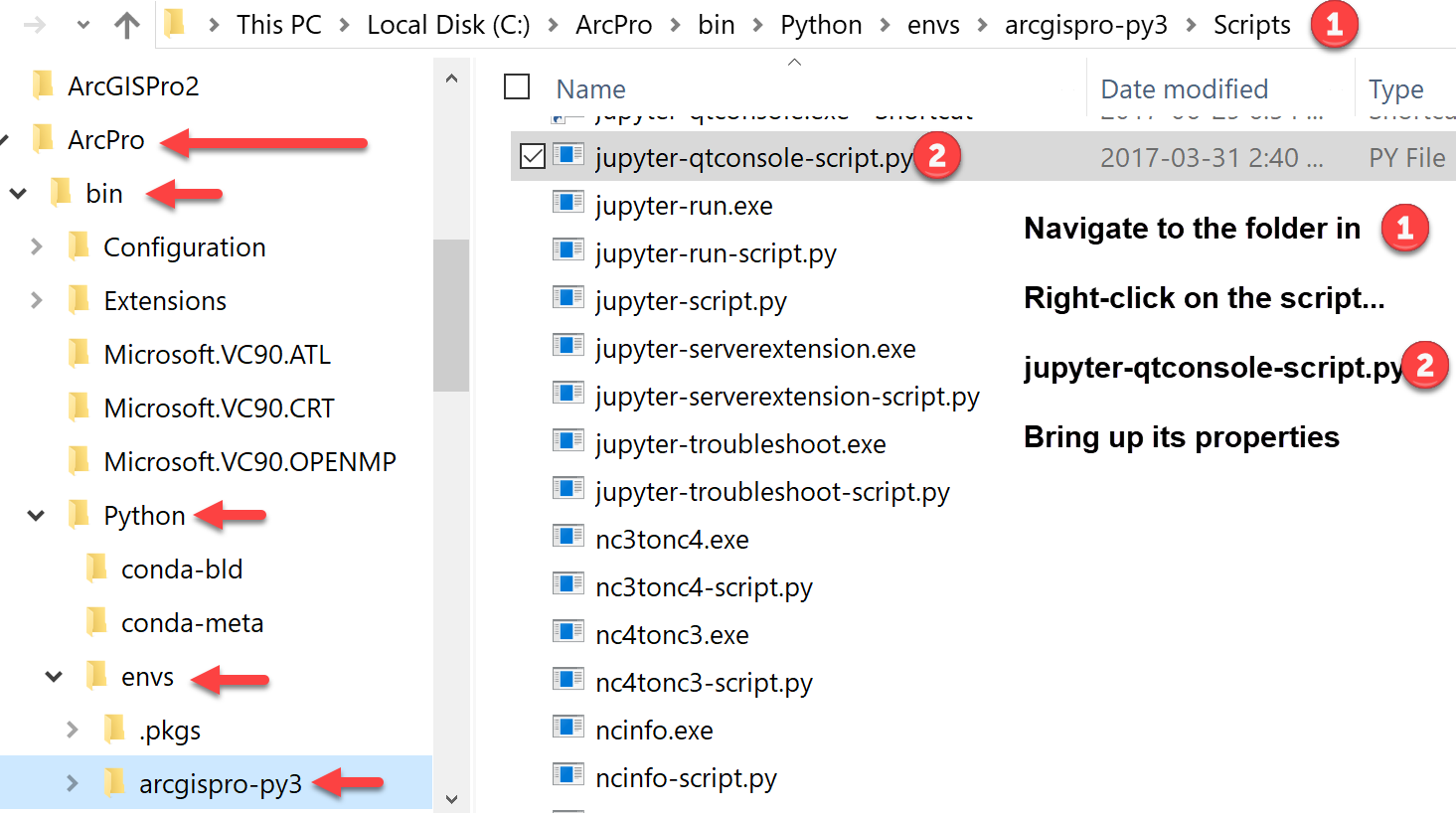Viewport: 1456px width, 815px height.
Task: Expand the Extensions folder in the tree
Action: click(37, 300)
